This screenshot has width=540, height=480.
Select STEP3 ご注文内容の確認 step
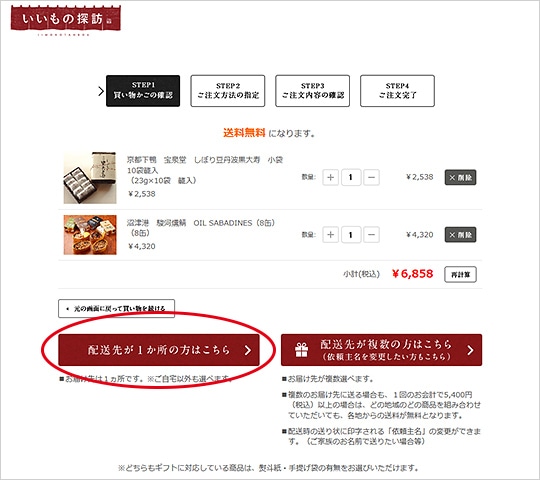point(312,91)
